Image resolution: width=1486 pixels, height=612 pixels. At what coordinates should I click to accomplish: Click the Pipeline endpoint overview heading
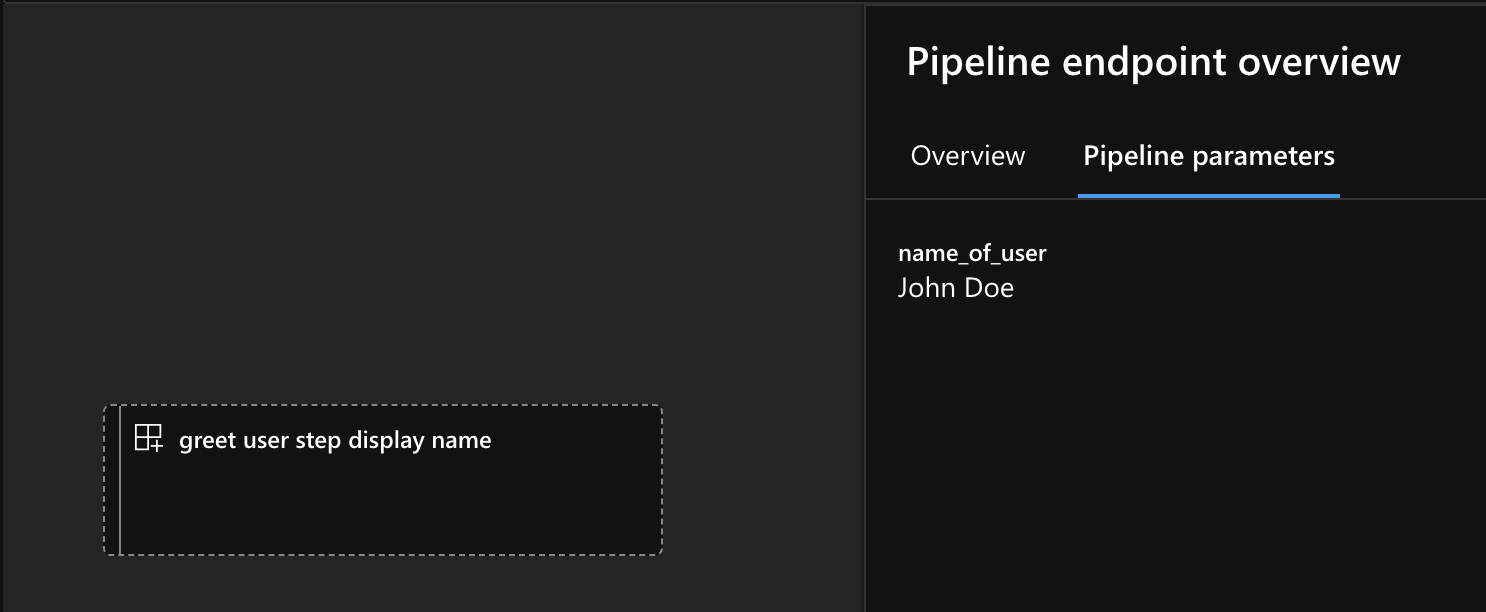(1154, 61)
